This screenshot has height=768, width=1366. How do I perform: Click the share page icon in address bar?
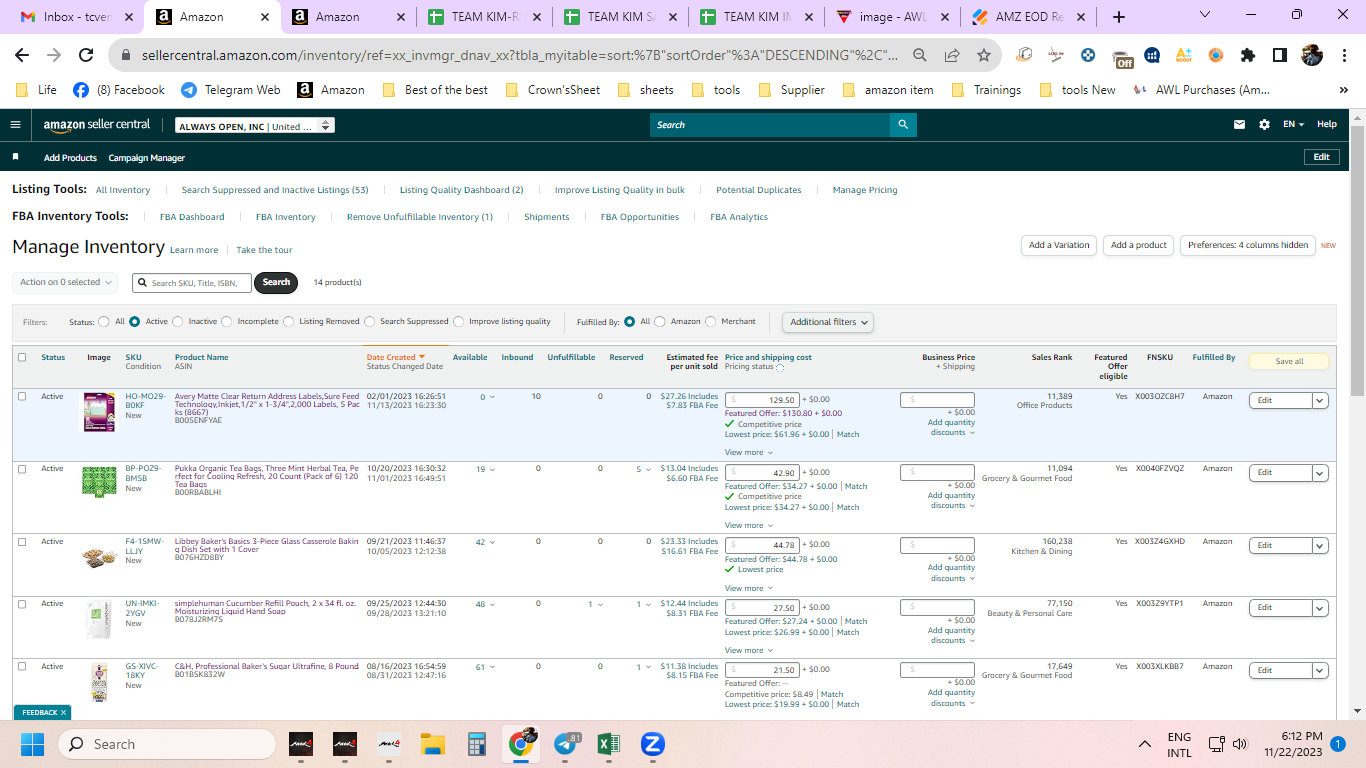click(x=952, y=55)
